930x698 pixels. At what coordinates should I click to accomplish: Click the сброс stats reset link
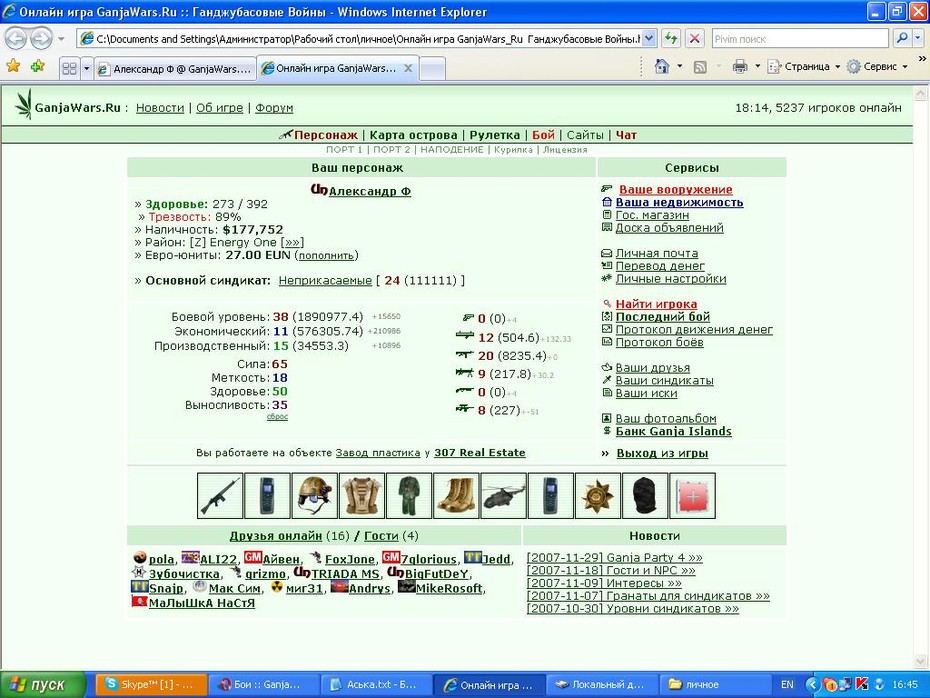278,417
